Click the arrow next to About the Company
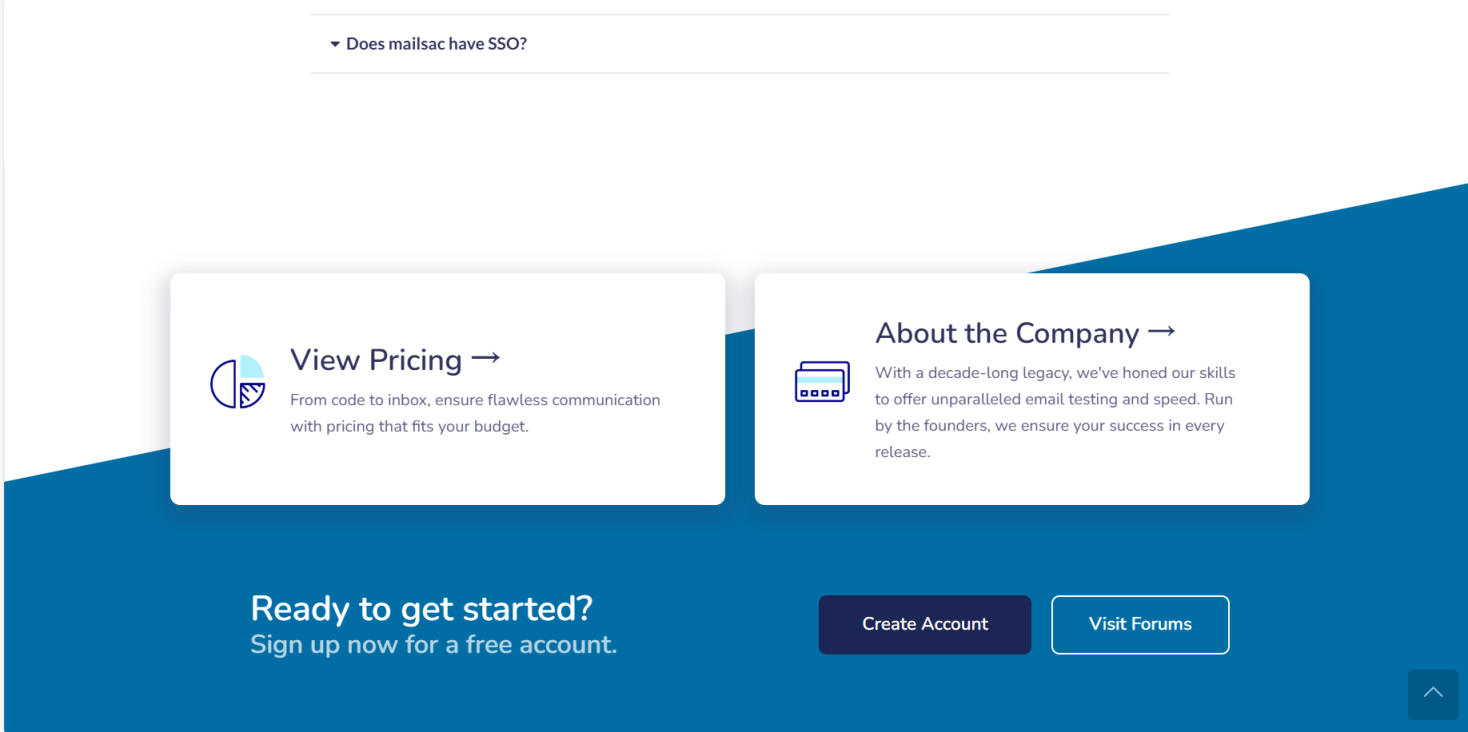This screenshot has height=732, width=1468. [x=1162, y=331]
